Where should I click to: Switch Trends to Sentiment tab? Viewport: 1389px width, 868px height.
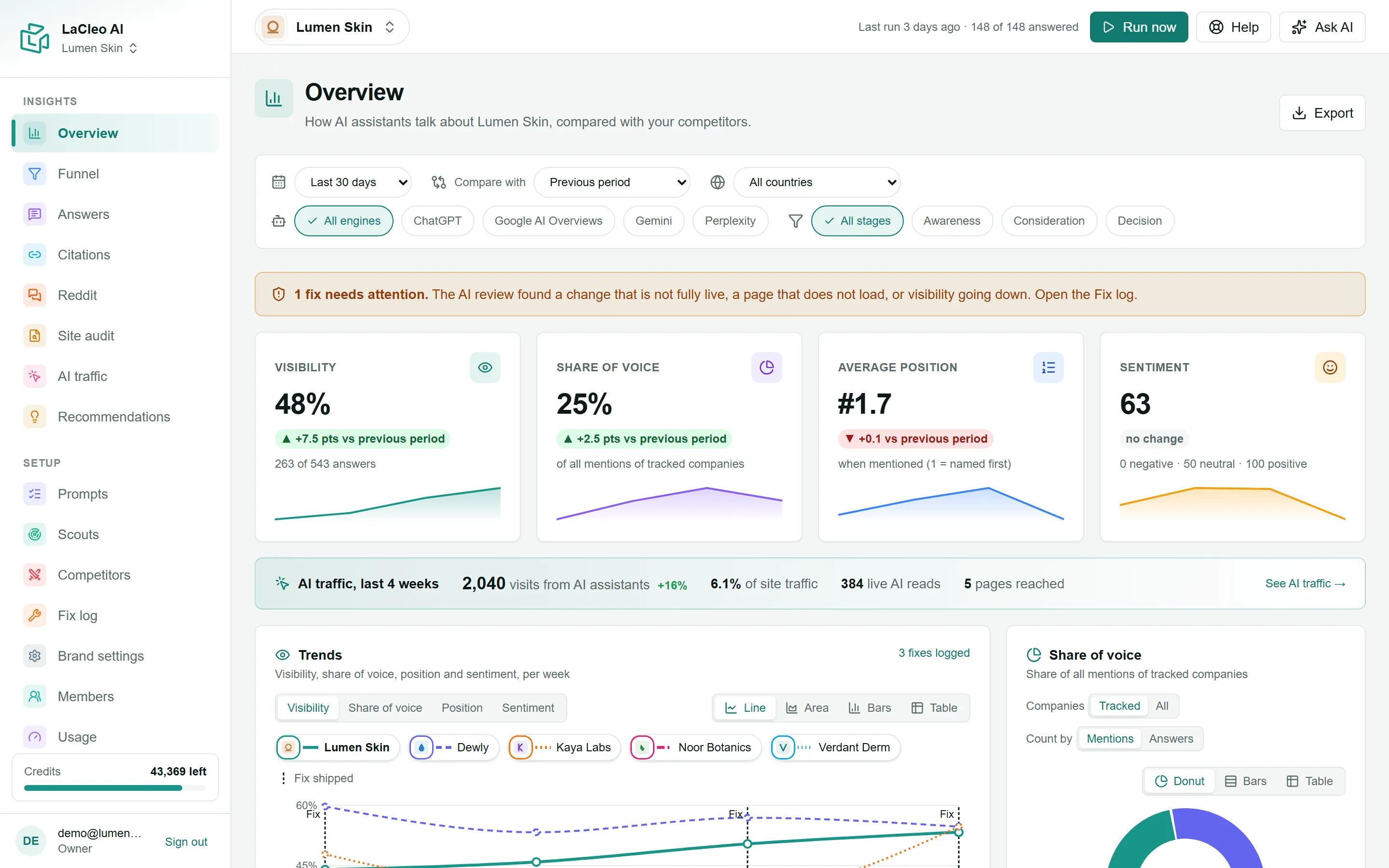(x=528, y=708)
